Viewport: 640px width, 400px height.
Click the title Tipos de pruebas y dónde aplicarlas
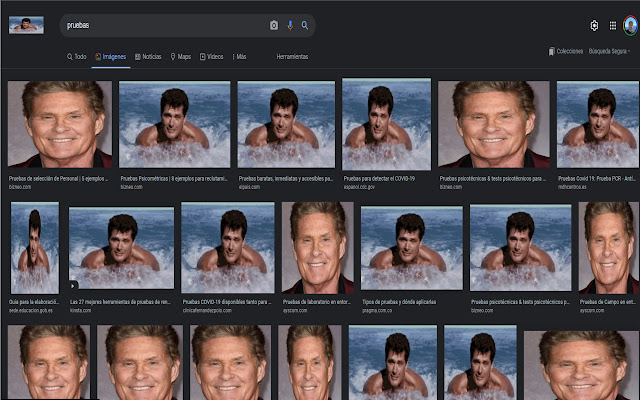pyautogui.click(x=399, y=302)
